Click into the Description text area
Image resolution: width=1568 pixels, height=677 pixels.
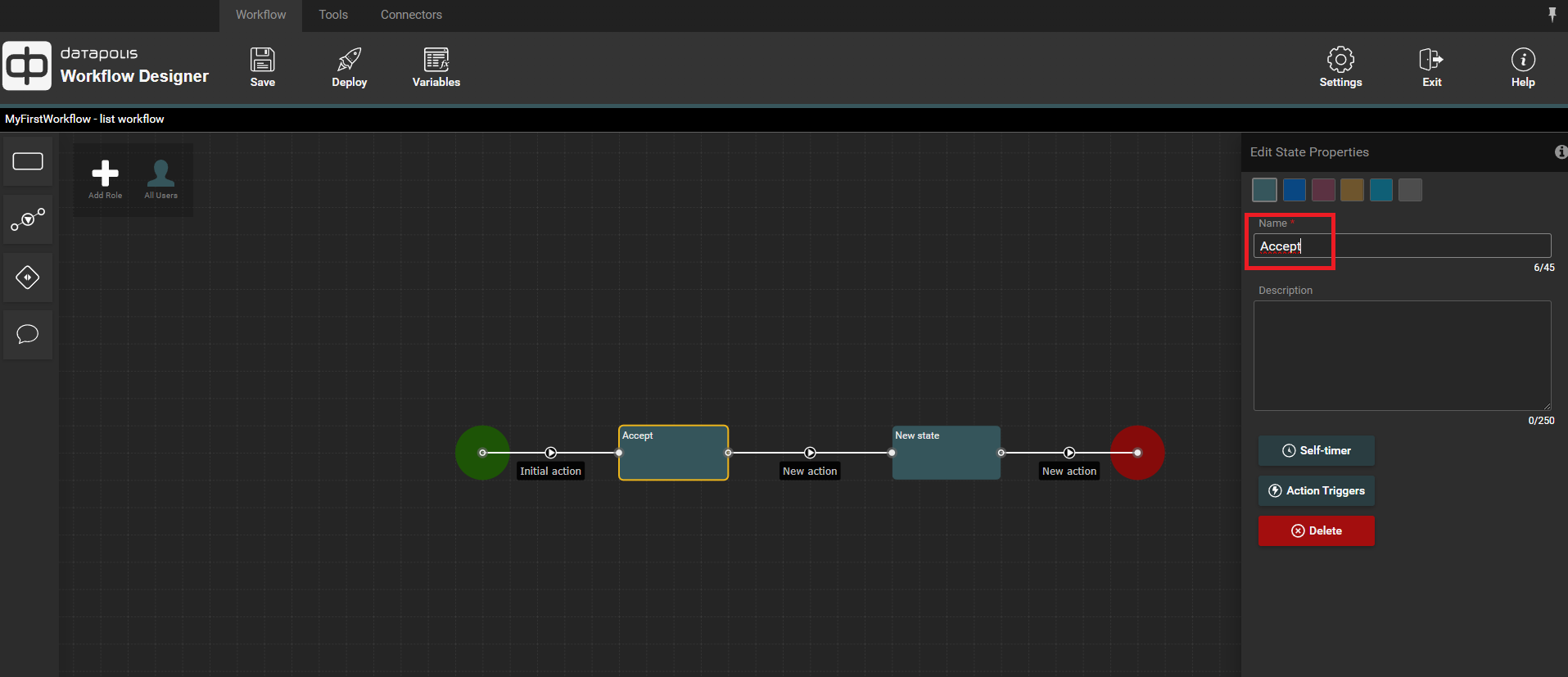1402,355
